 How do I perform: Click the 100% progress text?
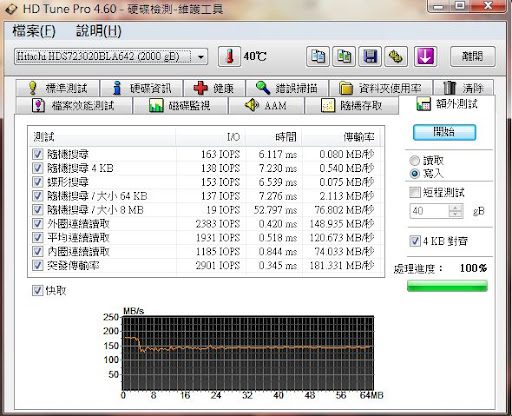(473, 268)
